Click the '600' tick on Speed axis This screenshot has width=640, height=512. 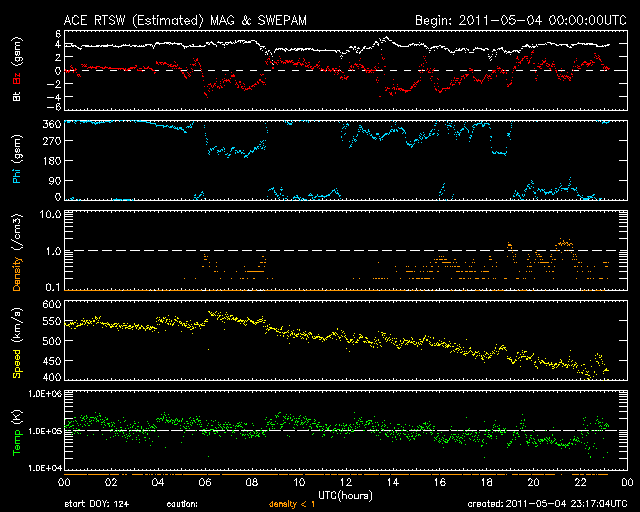pyautogui.click(x=52, y=304)
